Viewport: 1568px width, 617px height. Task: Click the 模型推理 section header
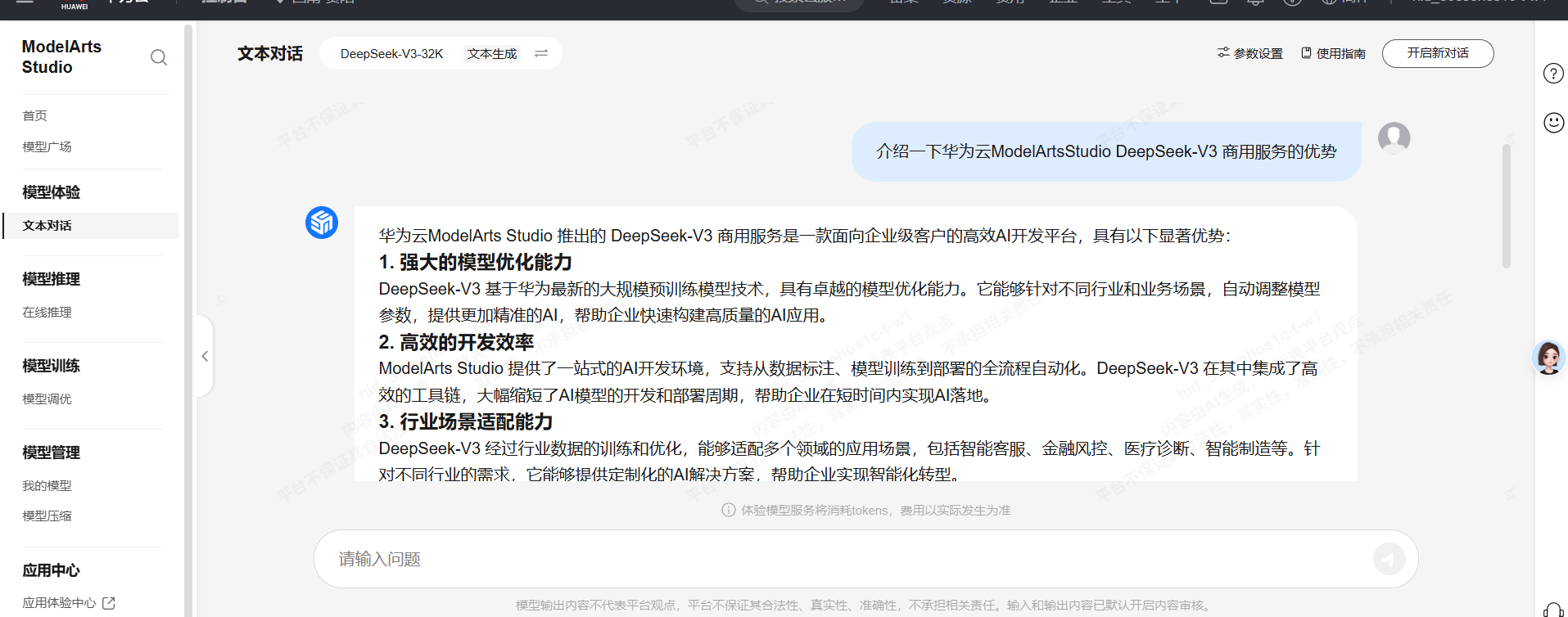point(51,279)
